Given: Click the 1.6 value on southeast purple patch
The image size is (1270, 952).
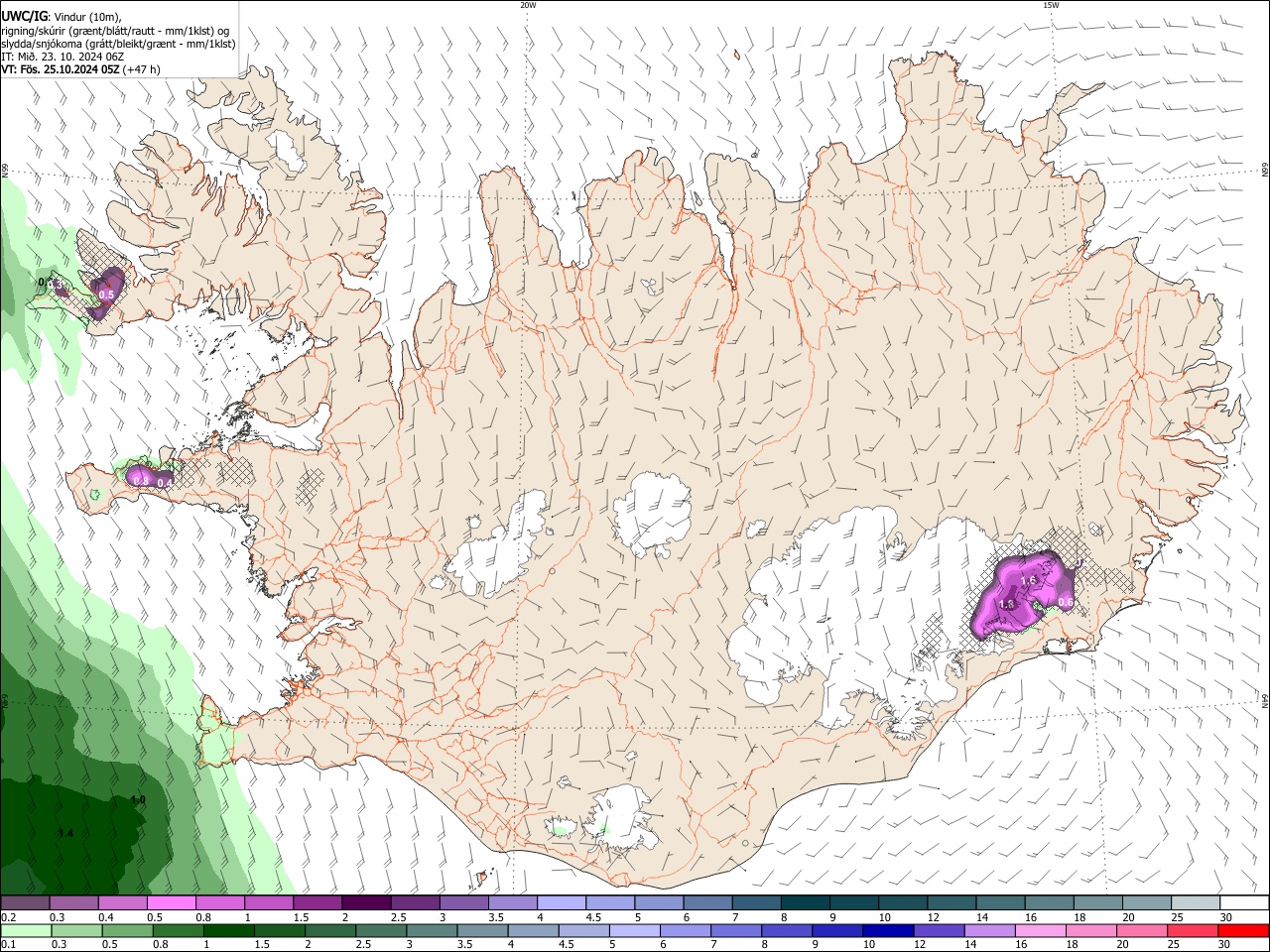Looking at the screenshot, I should [1028, 581].
